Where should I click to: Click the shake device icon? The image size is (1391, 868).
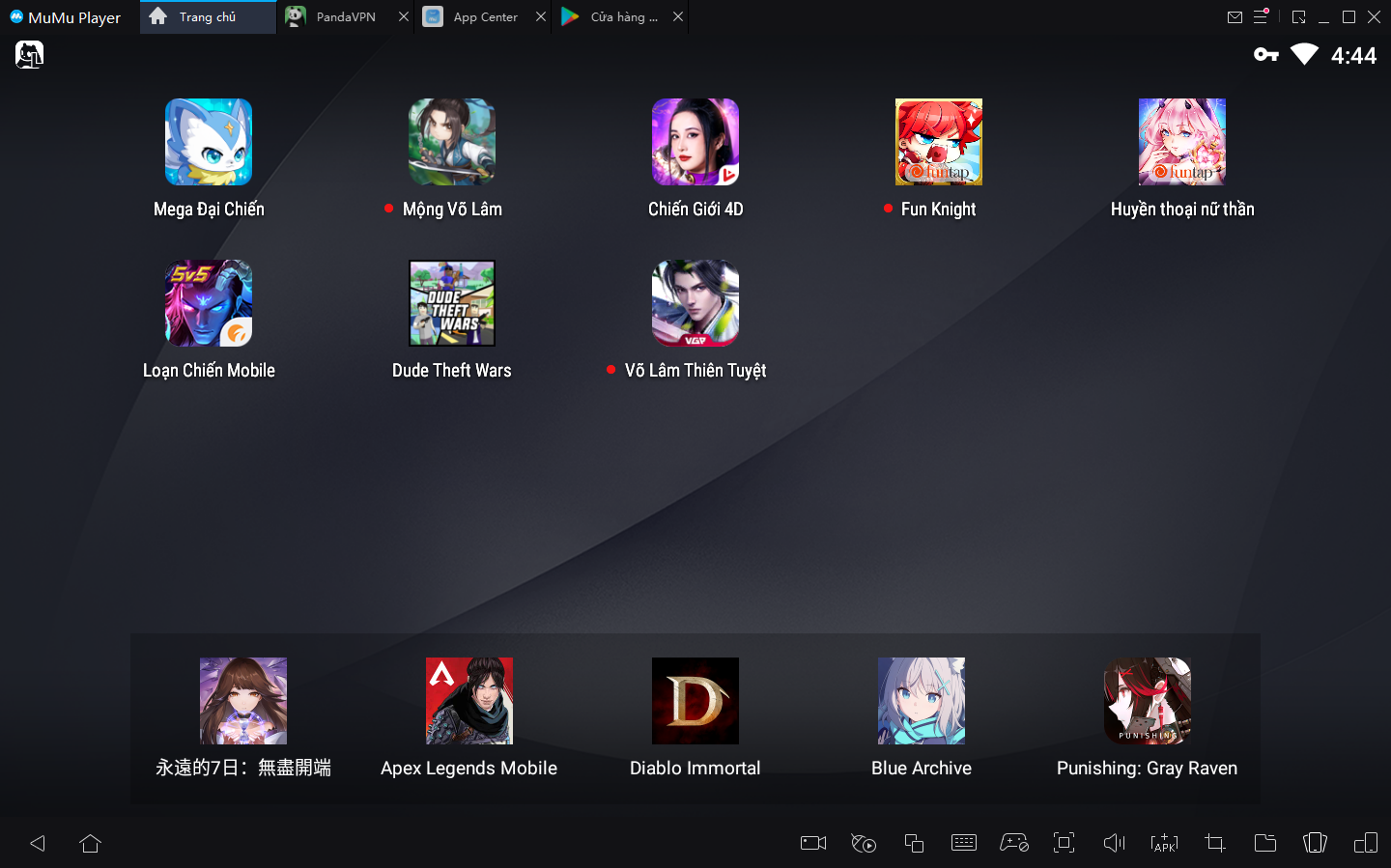pyautogui.click(x=1315, y=843)
